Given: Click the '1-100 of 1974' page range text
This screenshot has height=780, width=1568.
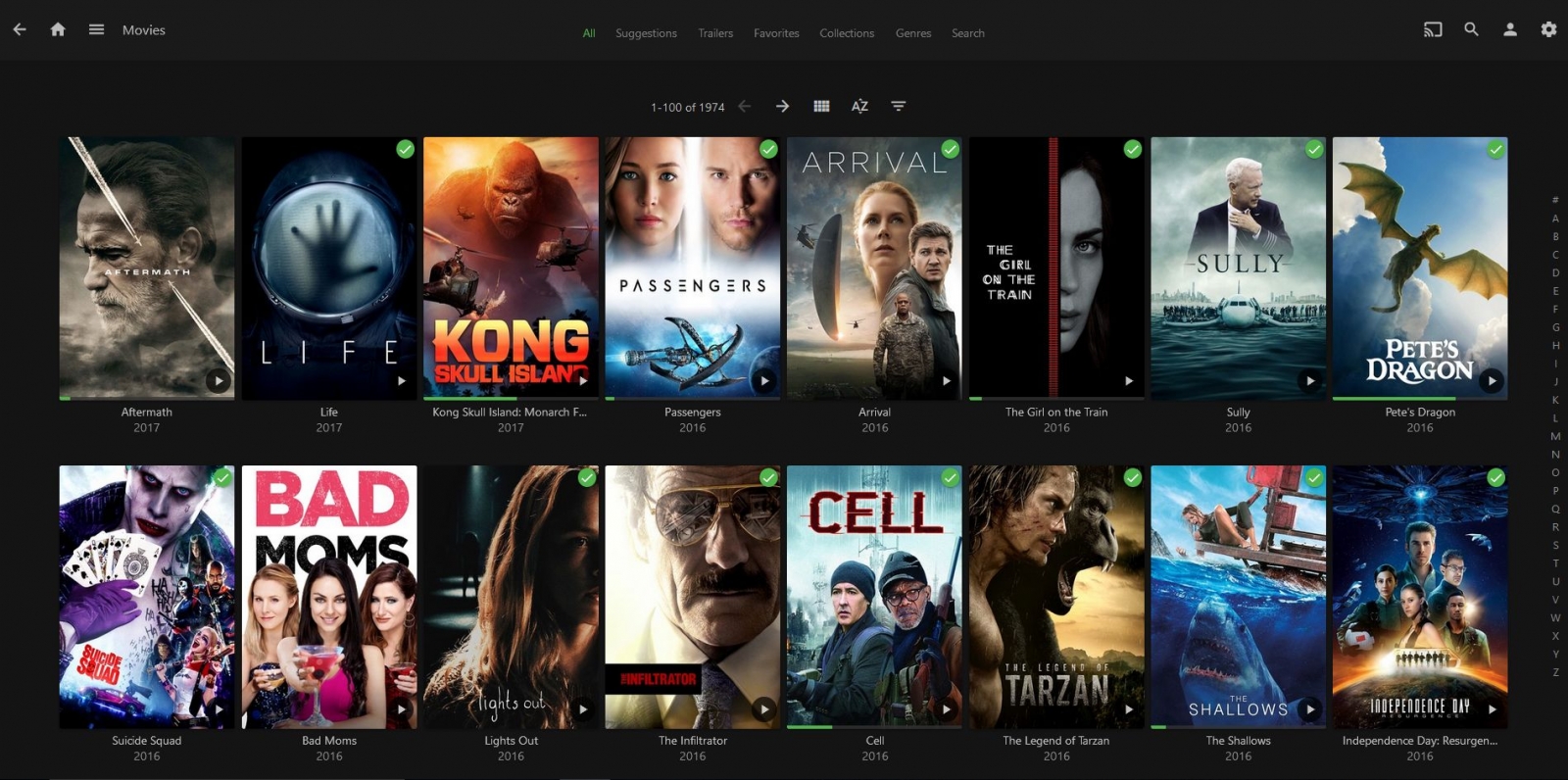Looking at the screenshot, I should 688,107.
